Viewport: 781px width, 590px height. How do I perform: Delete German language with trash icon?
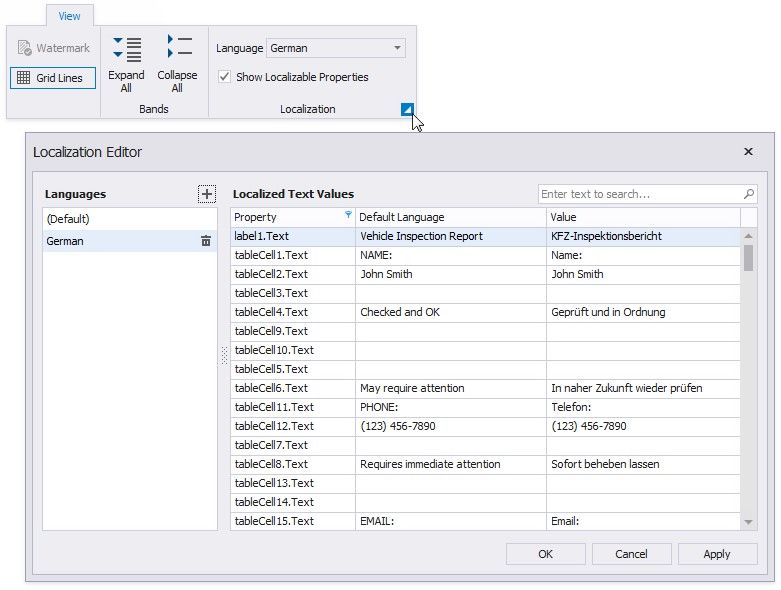click(206, 241)
